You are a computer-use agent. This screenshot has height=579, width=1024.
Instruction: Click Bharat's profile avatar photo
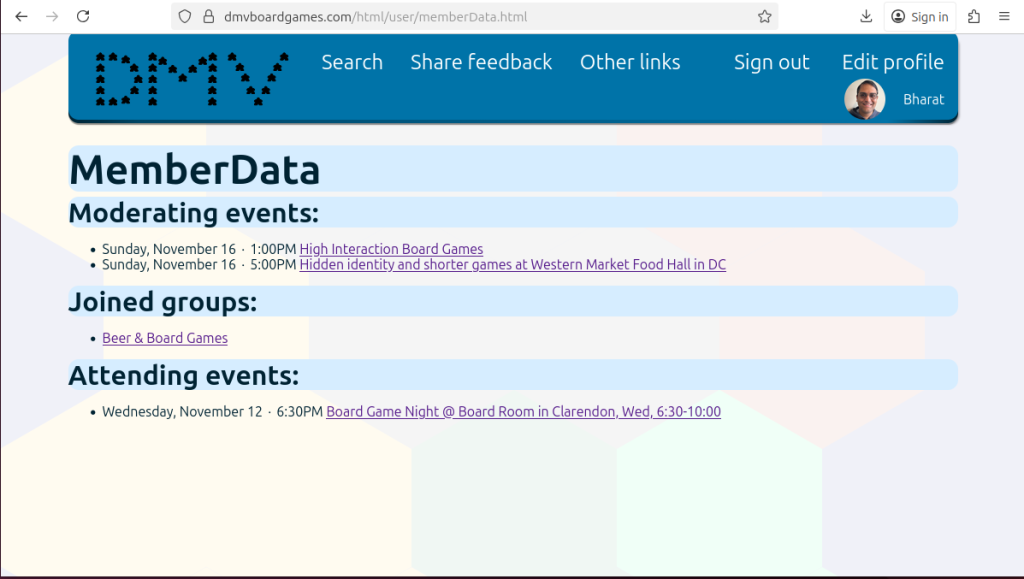(x=865, y=100)
